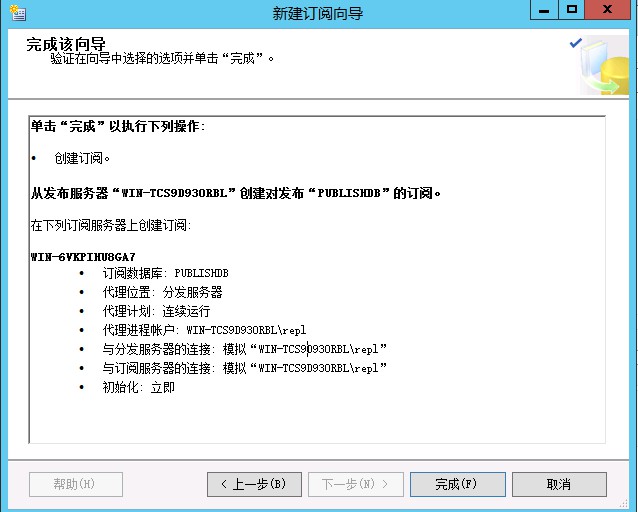The height and width of the screenshot is (512, 638).
Task: Click the 取消 button
Action: click(558, 484)
